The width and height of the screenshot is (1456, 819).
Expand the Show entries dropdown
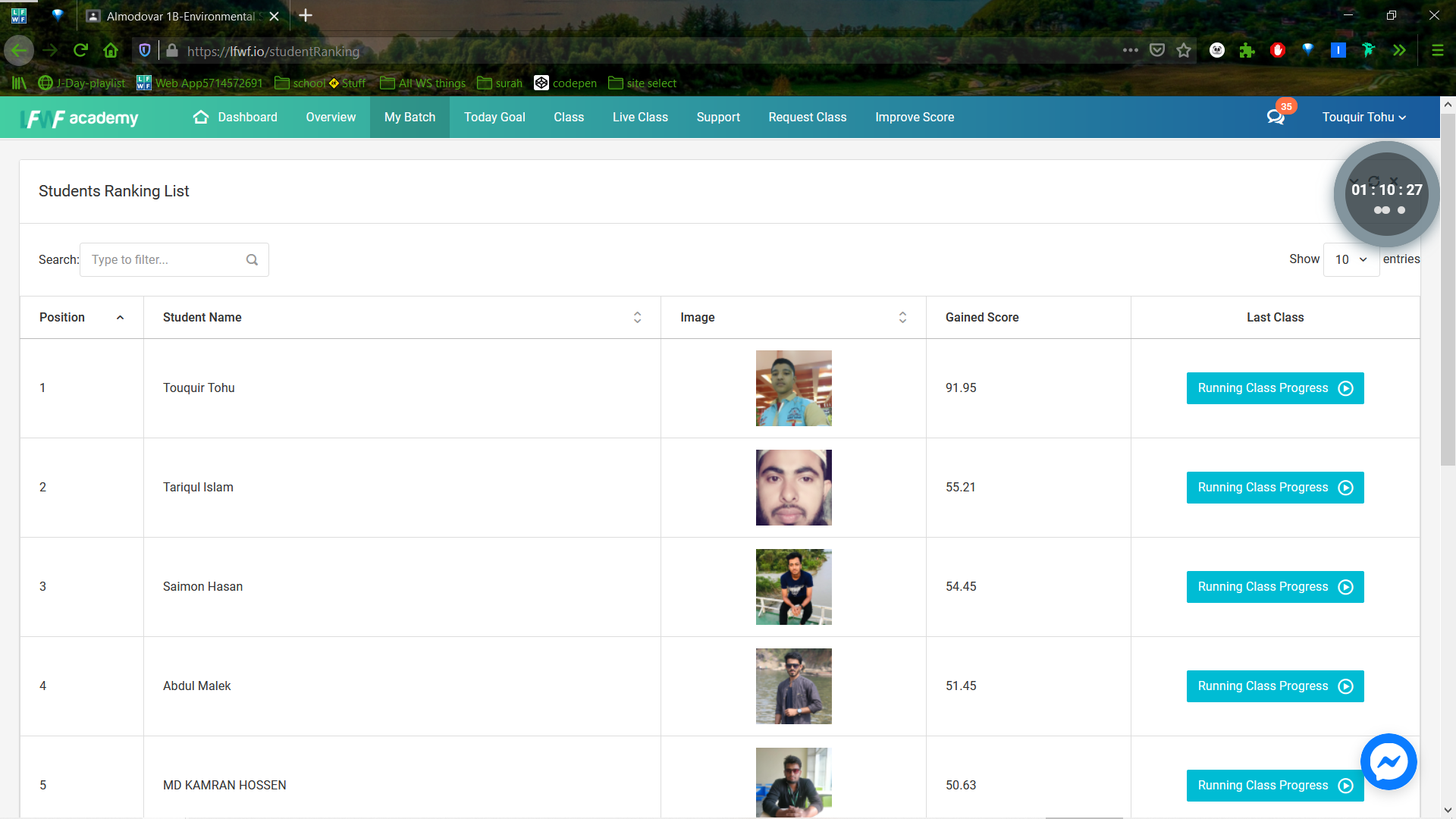(1351, 260)
